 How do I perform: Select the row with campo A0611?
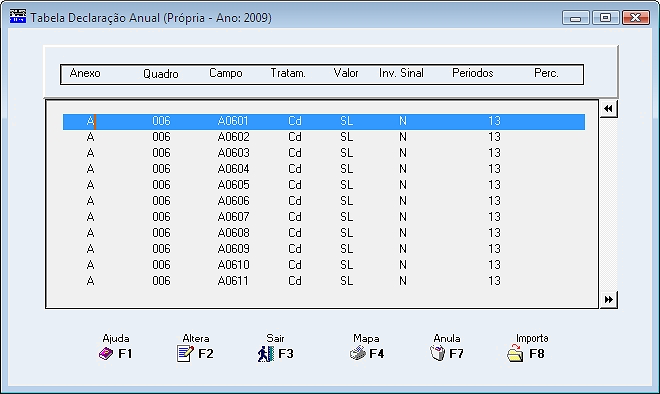click(x=324, y=281)
